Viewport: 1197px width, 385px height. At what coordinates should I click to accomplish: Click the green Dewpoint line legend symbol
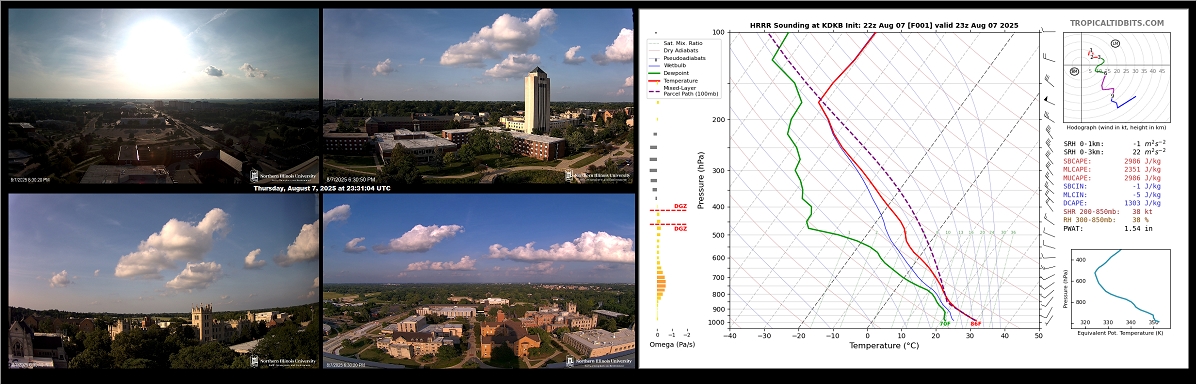[653, 73]
